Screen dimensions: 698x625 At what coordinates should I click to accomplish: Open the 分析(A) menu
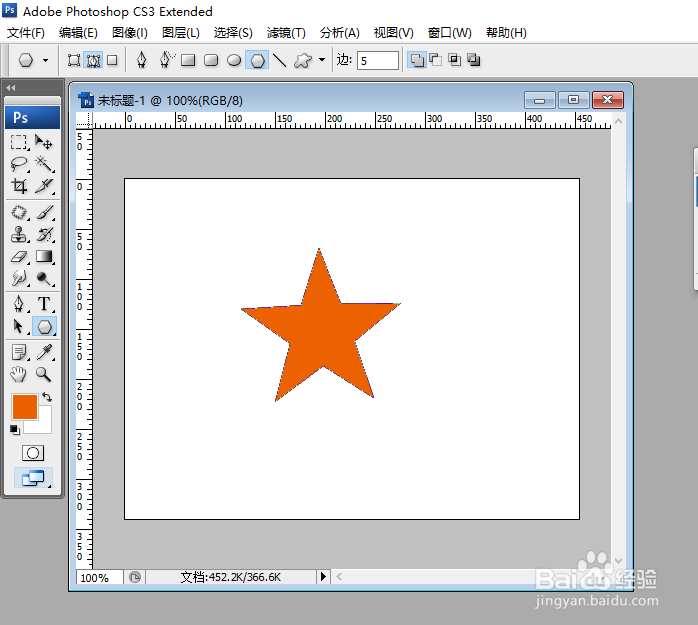tap(340, 33)
